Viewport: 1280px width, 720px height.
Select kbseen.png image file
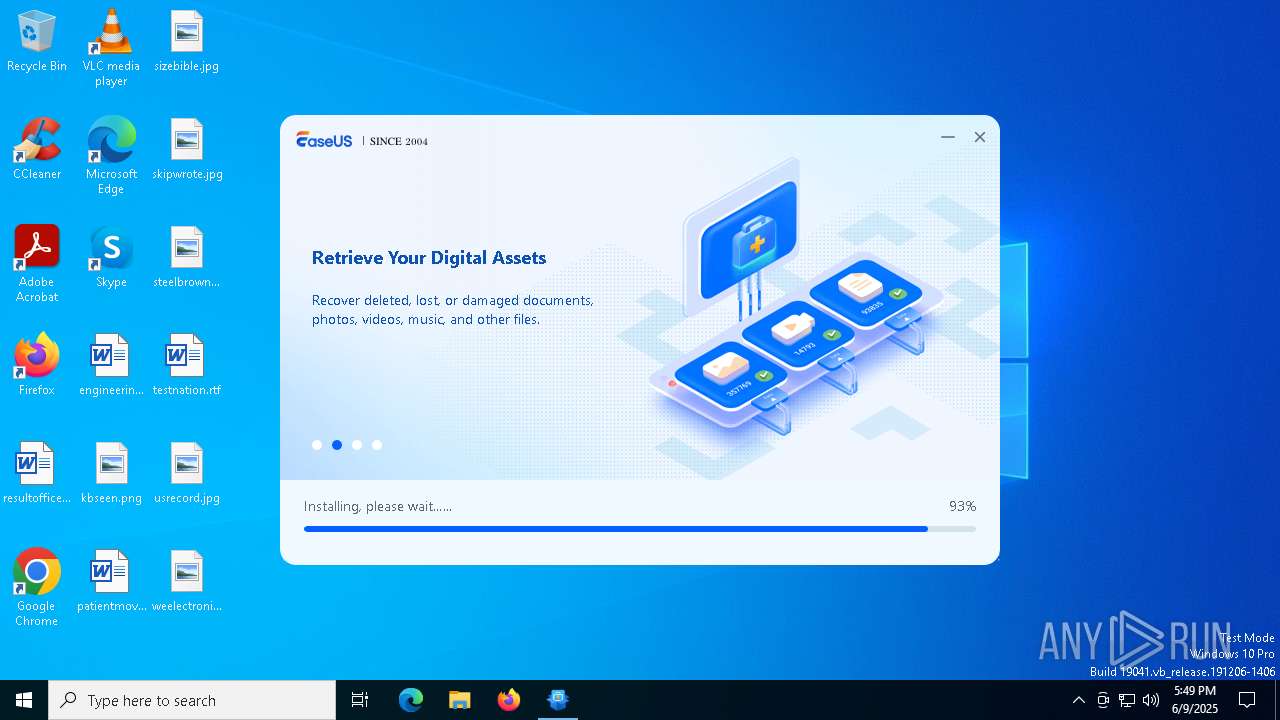click(111, 473)
